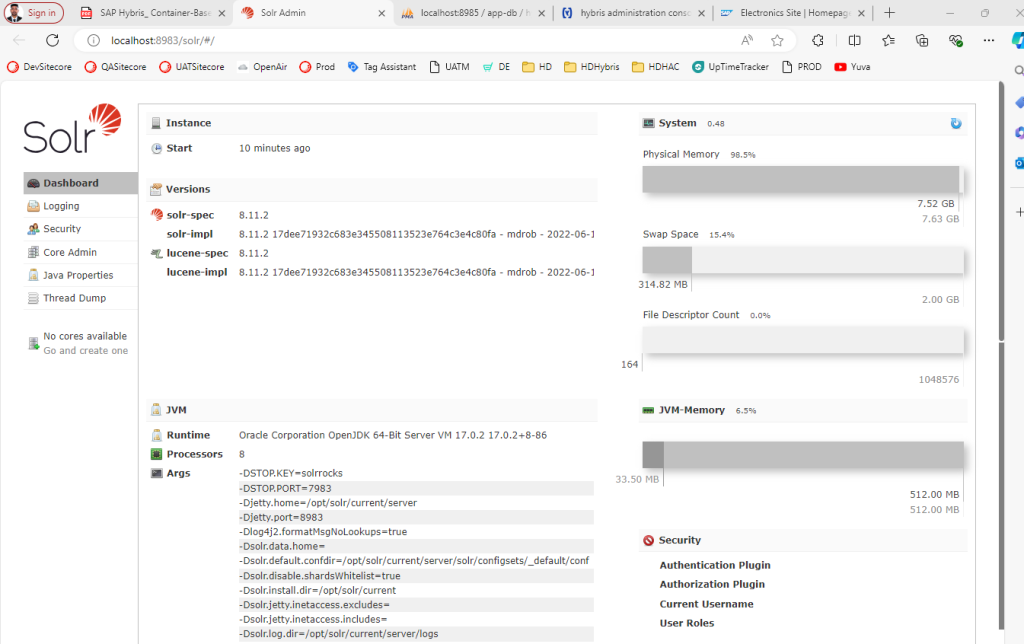Open Thread Dump page

(74, 298)
